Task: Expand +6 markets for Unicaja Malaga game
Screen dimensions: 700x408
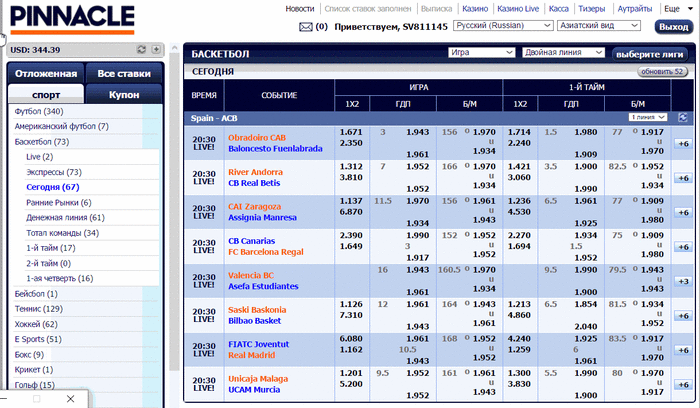Action: pyautogui.click(x=683, y=384)
